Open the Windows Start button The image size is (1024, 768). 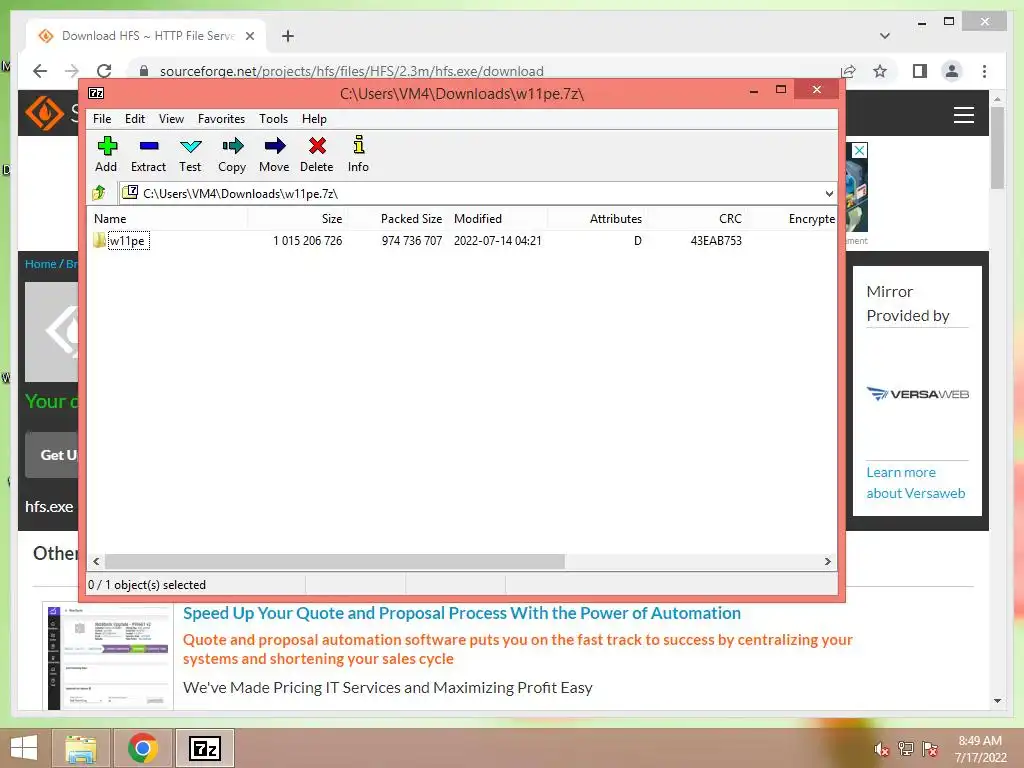[24, 748]
